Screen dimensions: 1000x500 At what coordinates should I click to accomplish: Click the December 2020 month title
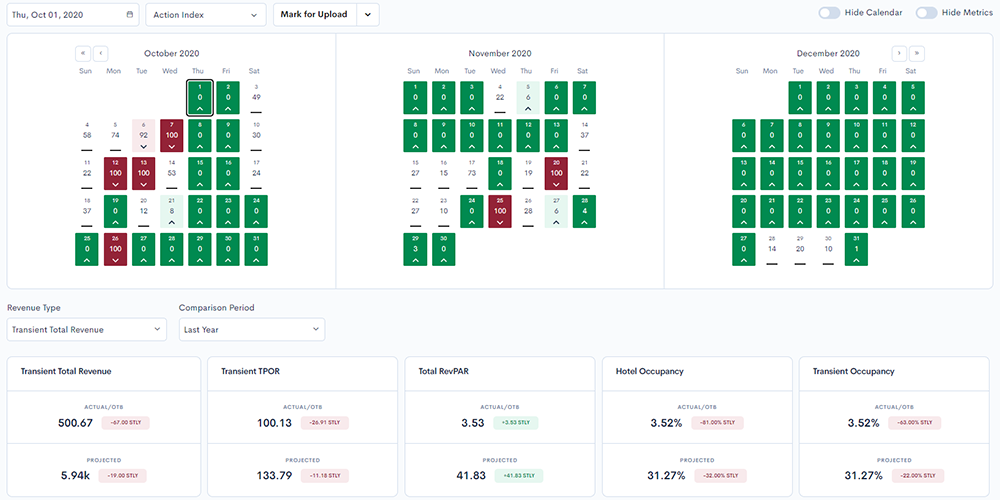tap(828, 54)
